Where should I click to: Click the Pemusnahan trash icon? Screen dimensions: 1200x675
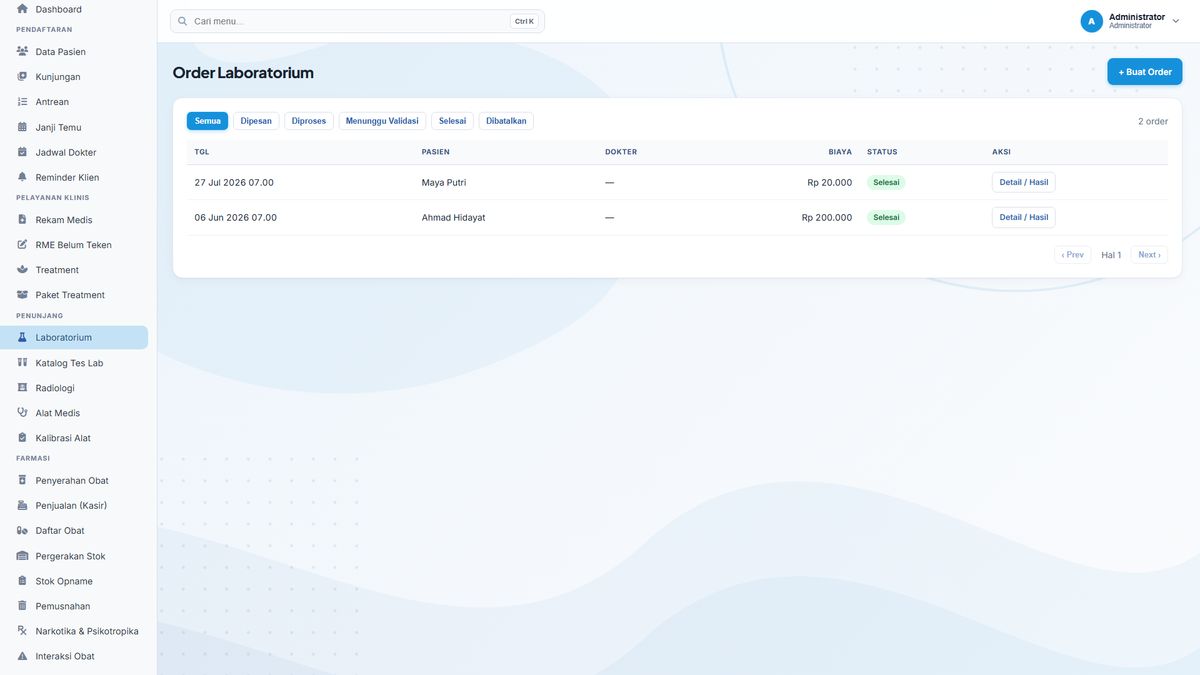[22, 605]
